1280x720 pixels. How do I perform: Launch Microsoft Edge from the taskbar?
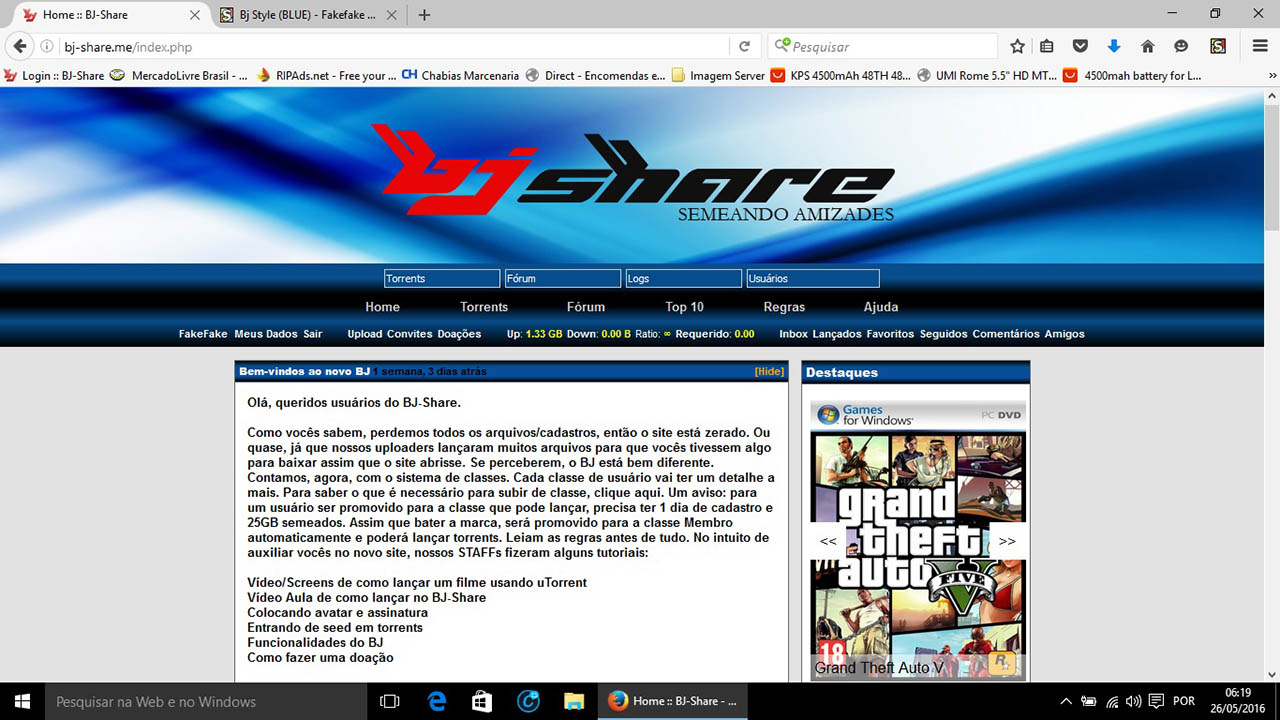pyautogui.click(x=437, y=701)
